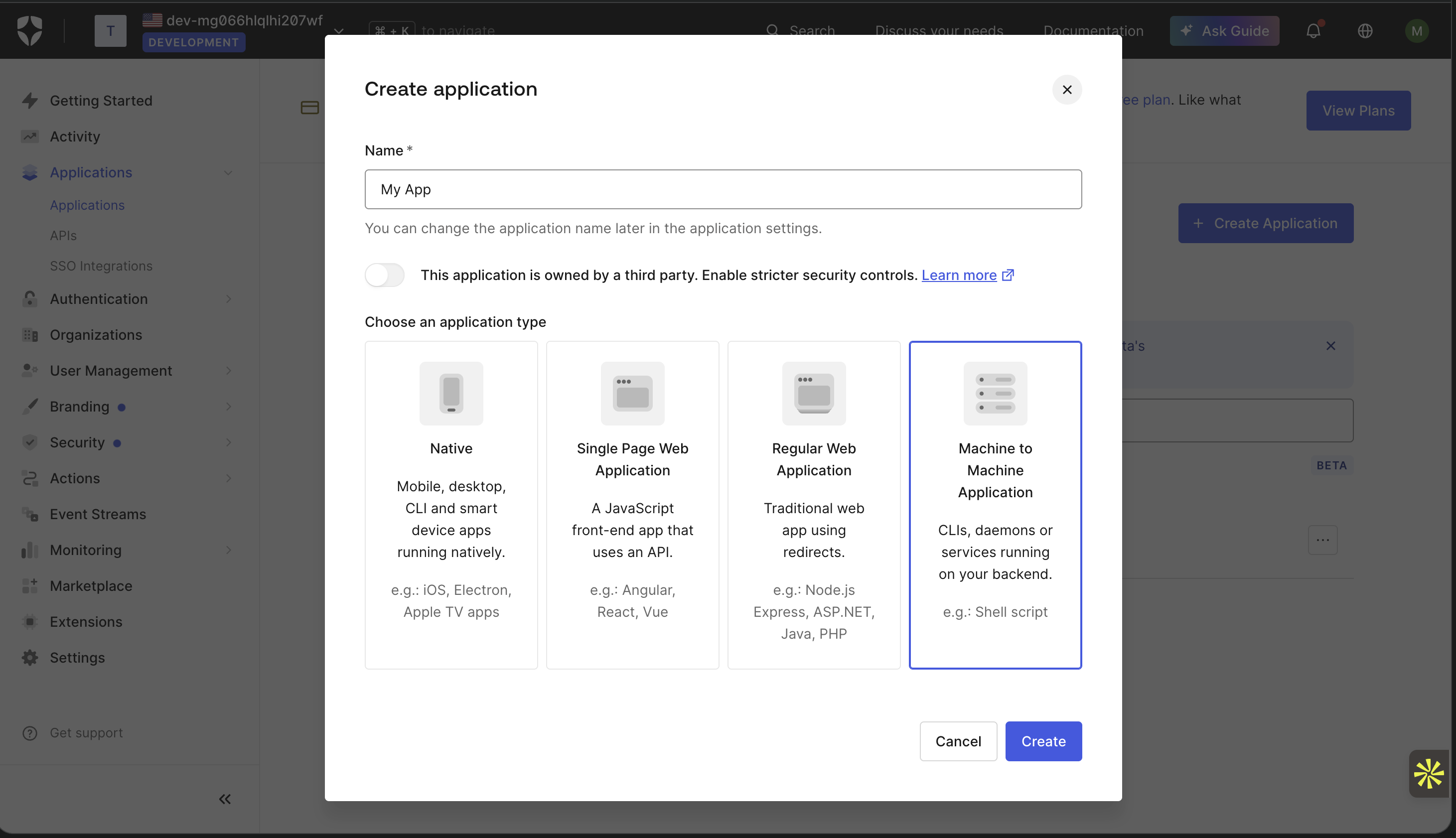This screenshot has height=838, width=1456.
Task: Dismiss the background banner with X
Action: coord(1330,346)
